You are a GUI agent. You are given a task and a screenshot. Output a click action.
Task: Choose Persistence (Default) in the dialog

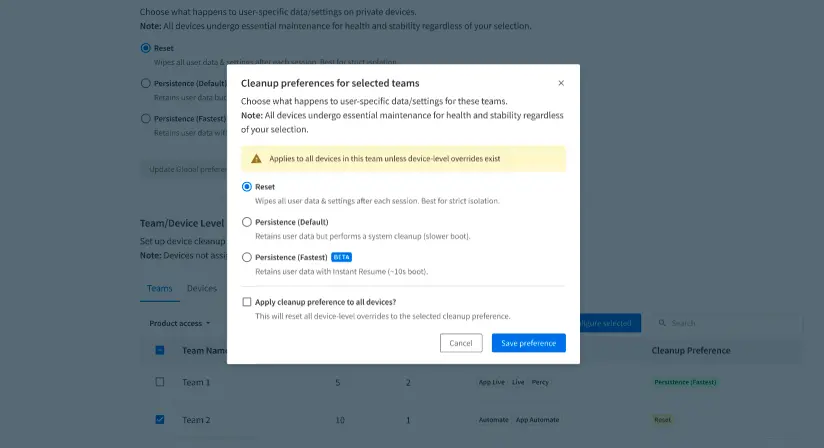pos(247,222)
